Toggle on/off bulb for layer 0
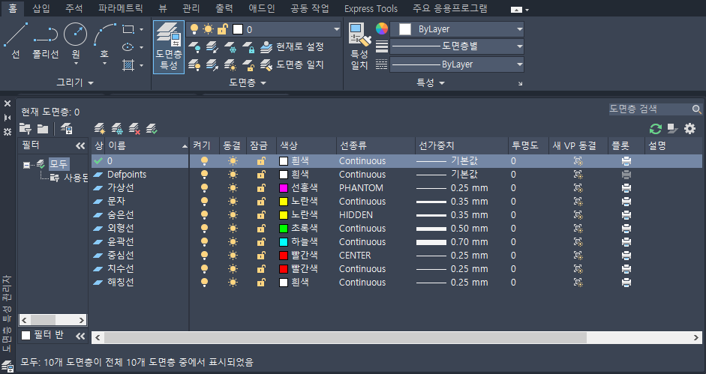The height and width of the screenshot is (374, 706). pyautogui.click(x=204, y=161)
